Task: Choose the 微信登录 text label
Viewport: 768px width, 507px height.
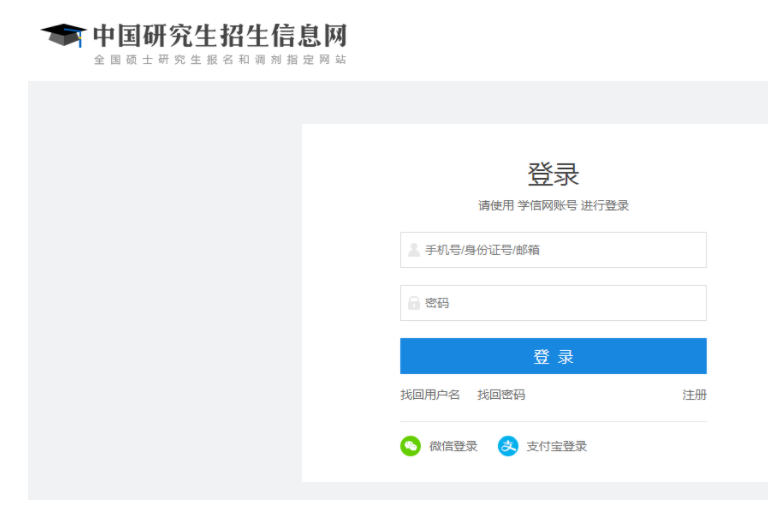Action: (x=453, y=446)
